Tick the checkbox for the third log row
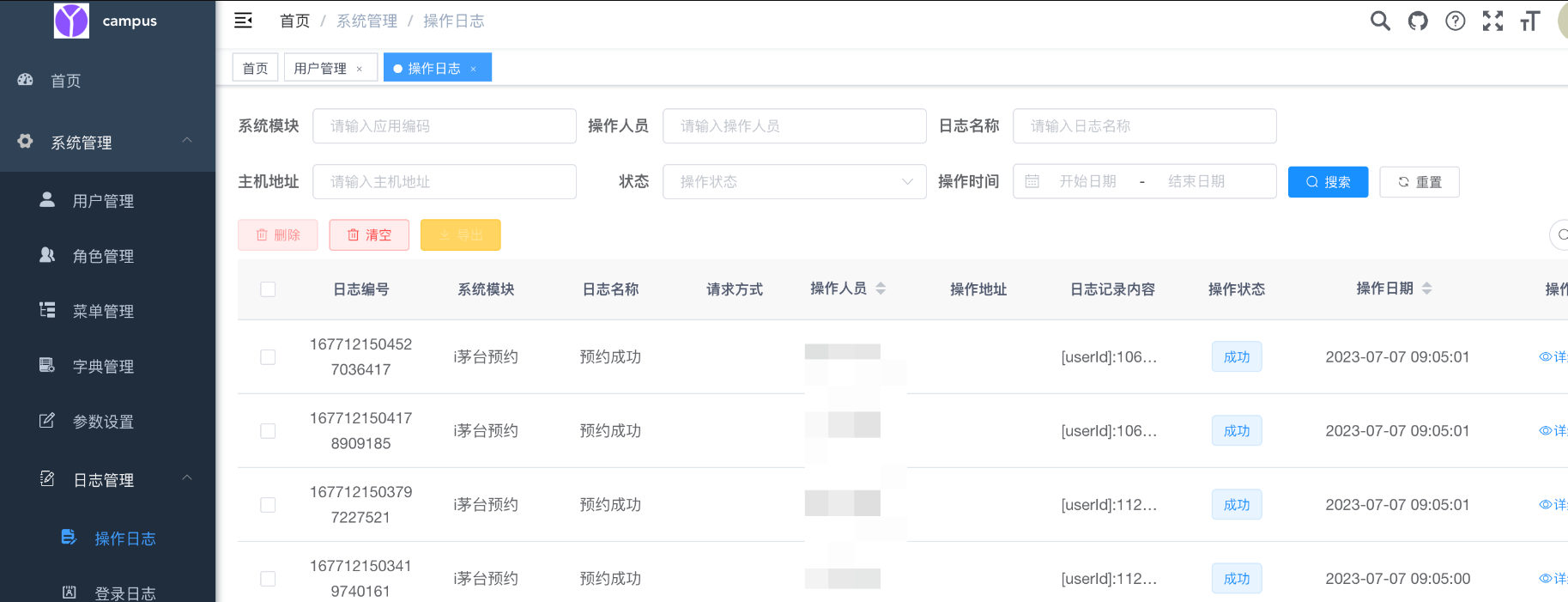1568x602 pixels. 268,505
